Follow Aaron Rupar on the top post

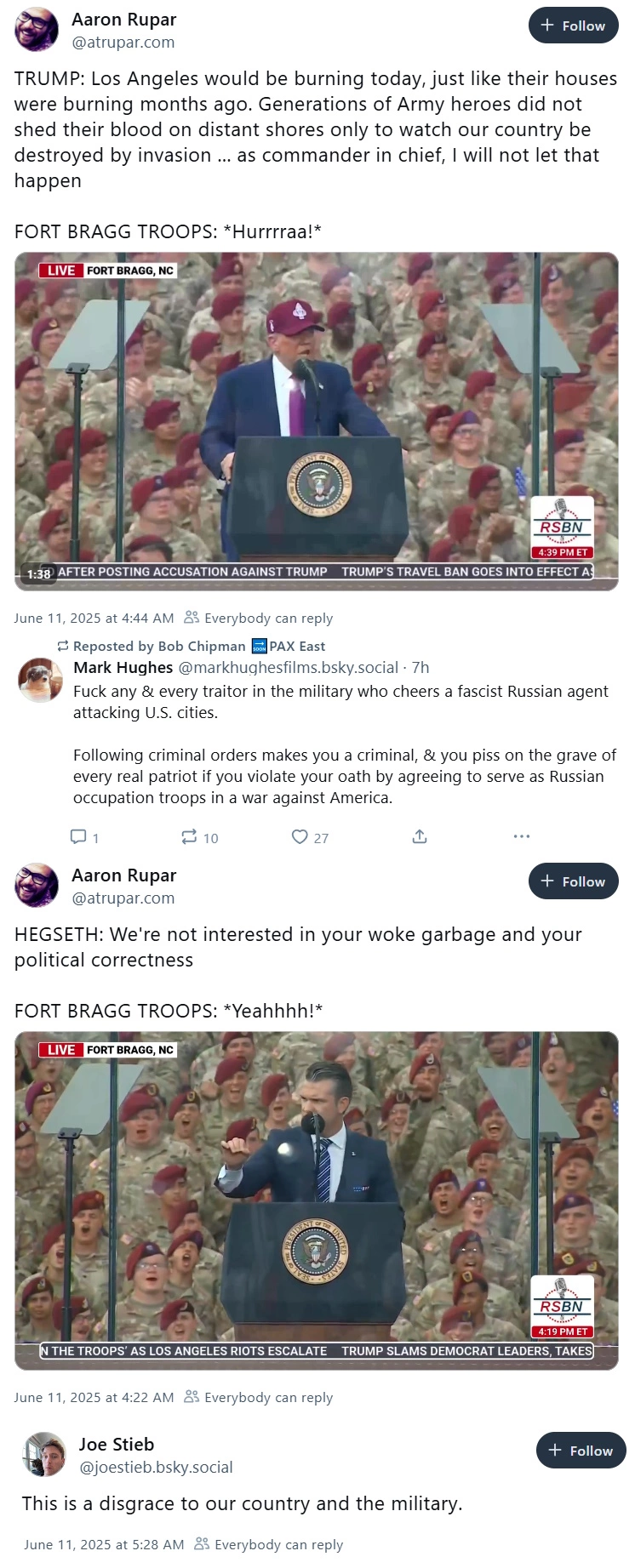573,26
